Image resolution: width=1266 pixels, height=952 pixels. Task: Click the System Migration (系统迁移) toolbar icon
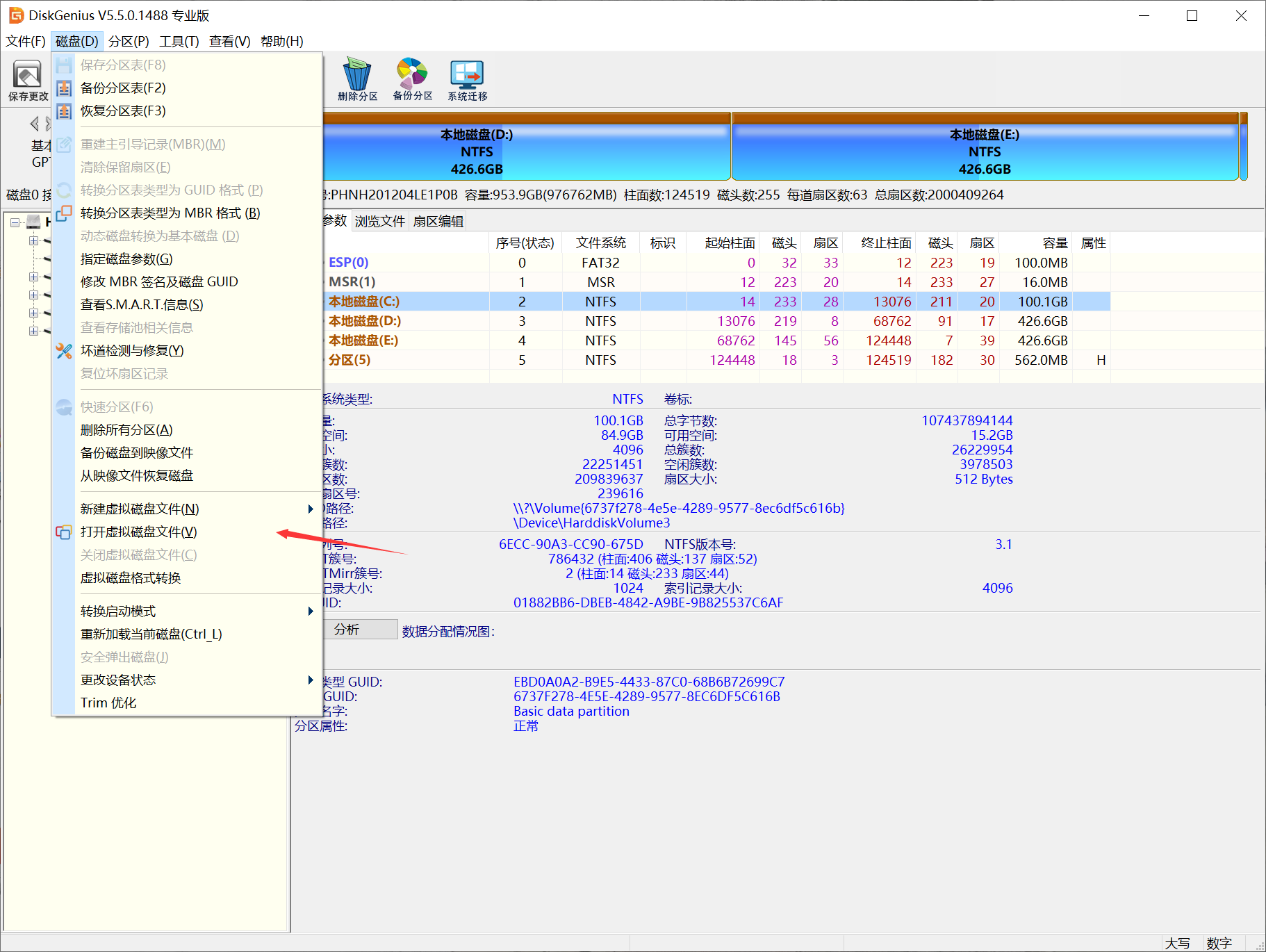tap(467, 80)
